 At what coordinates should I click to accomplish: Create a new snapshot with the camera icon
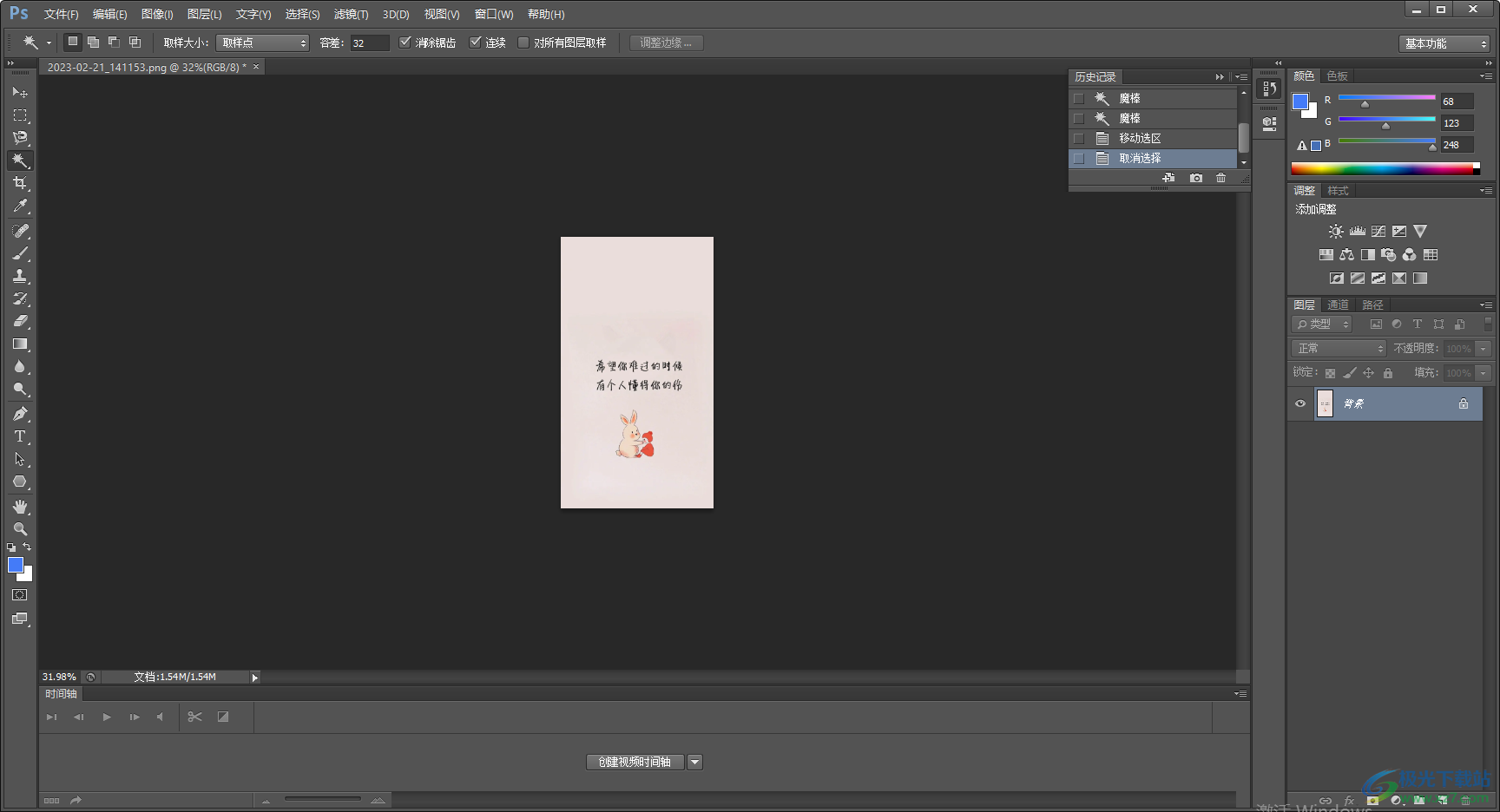pyautogui.click(x=1196, y=178)
